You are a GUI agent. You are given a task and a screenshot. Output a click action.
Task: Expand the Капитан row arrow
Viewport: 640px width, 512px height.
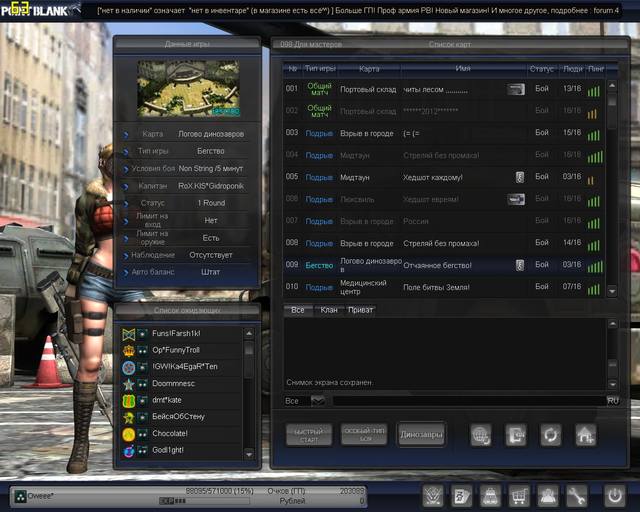pyautogui.click(x=126, y=187)
